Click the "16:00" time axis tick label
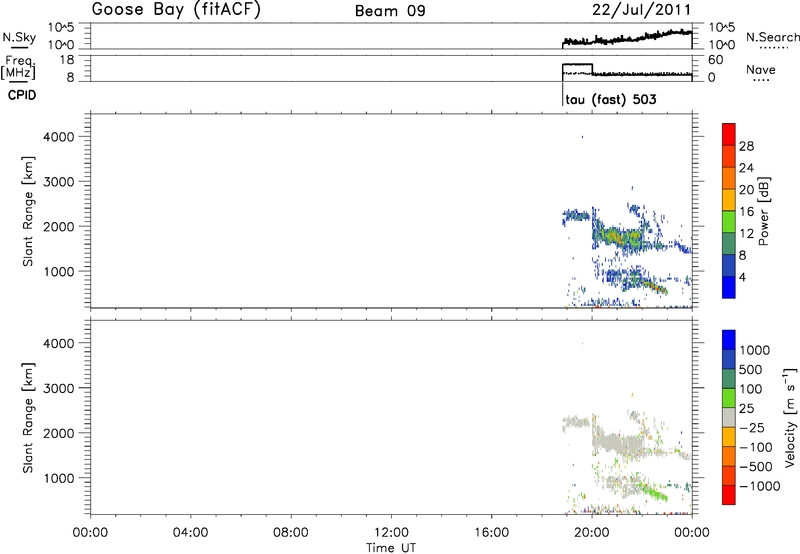Screen dimensions: 800x554 pyautogui.click(x=491, y=533)
